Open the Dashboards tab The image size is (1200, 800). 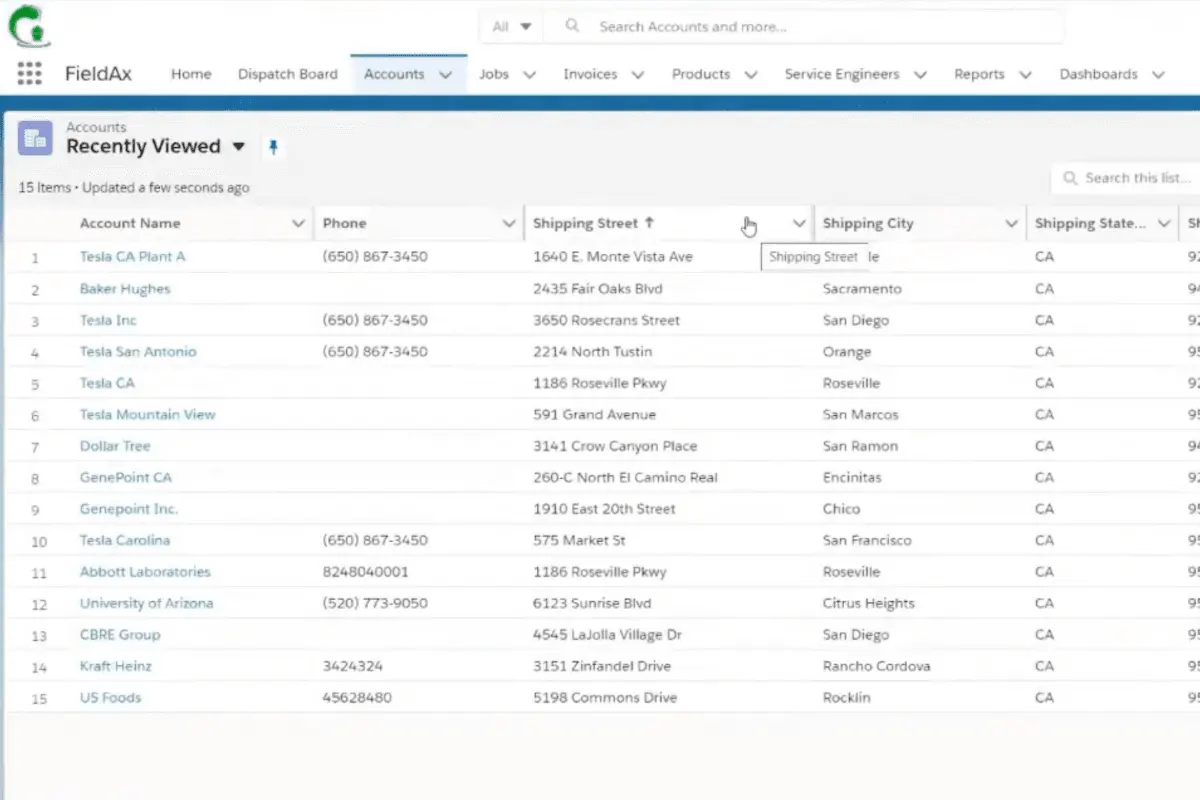coord(1098,74)
